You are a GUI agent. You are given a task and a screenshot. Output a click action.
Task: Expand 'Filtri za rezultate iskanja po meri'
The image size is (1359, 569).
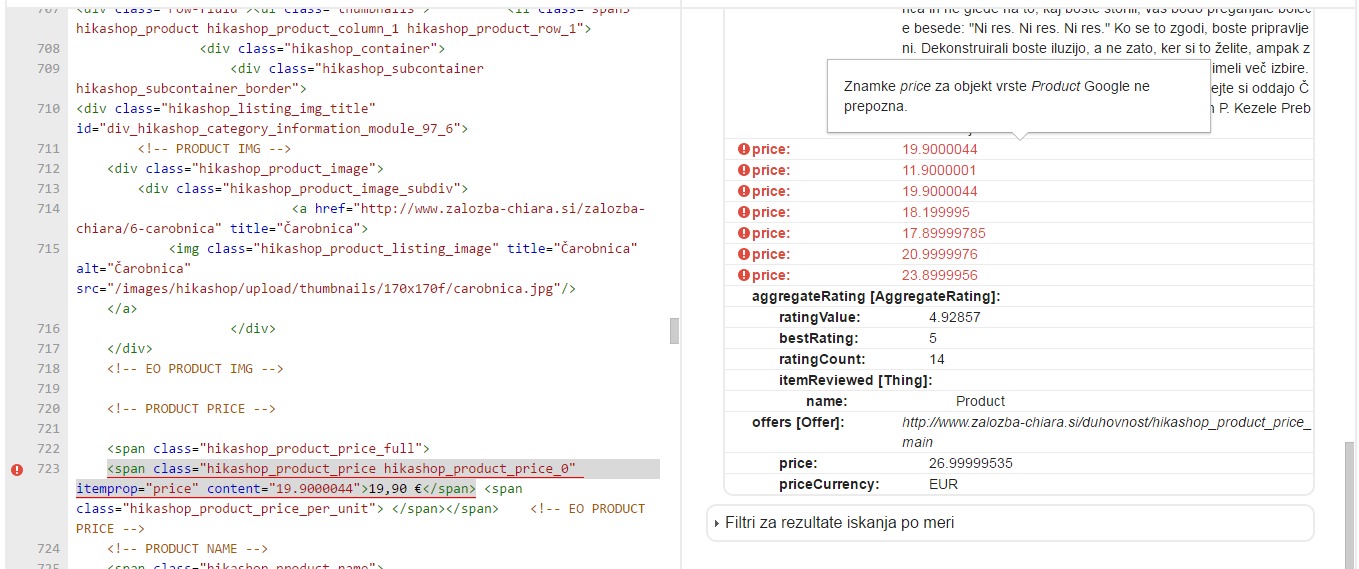(839, 523)
